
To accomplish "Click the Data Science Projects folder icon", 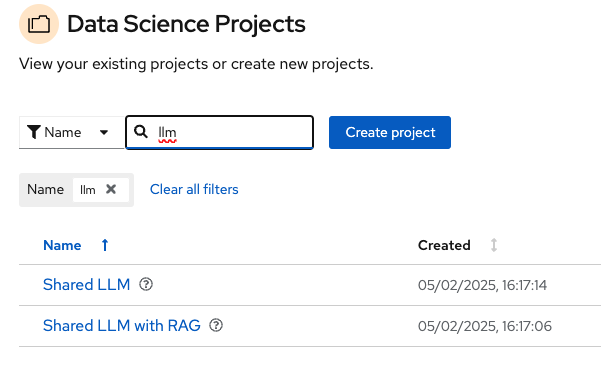I will click(x=39, y=24).
